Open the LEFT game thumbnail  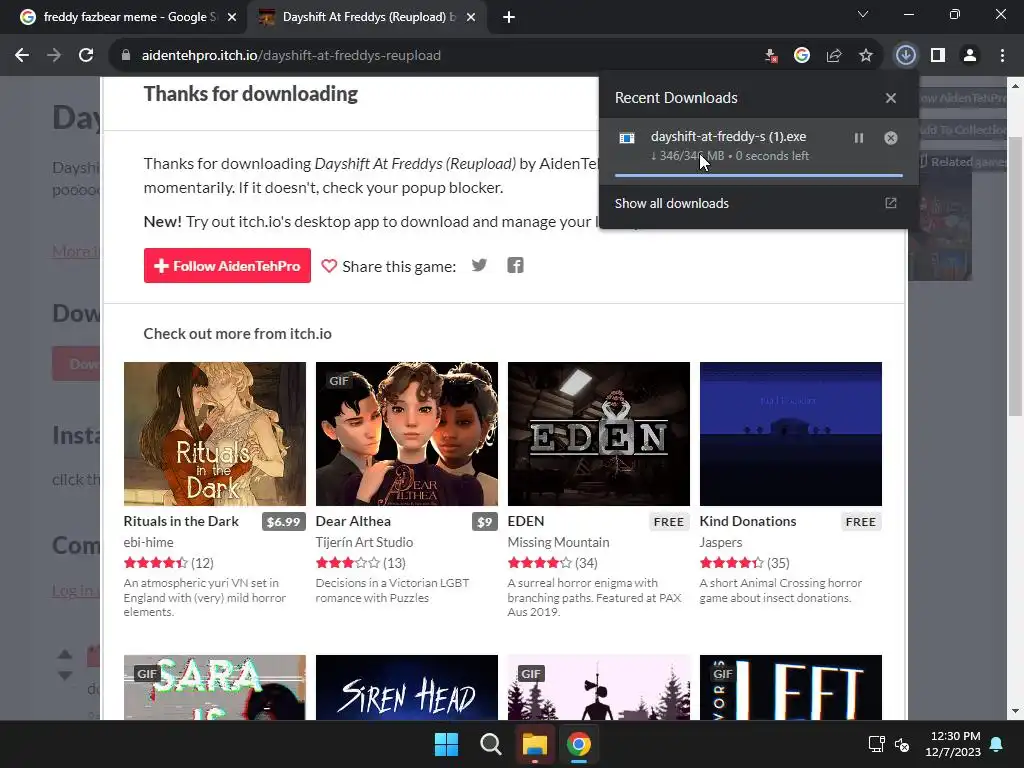point(791,688)
